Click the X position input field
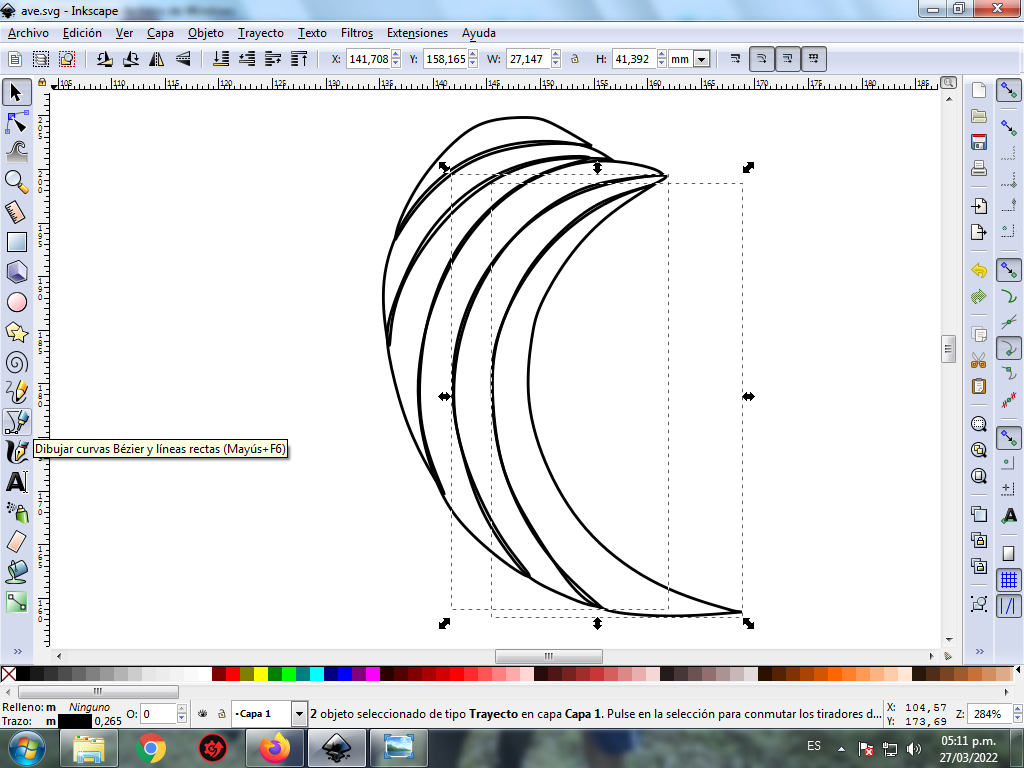 click(x=367, y=59)
